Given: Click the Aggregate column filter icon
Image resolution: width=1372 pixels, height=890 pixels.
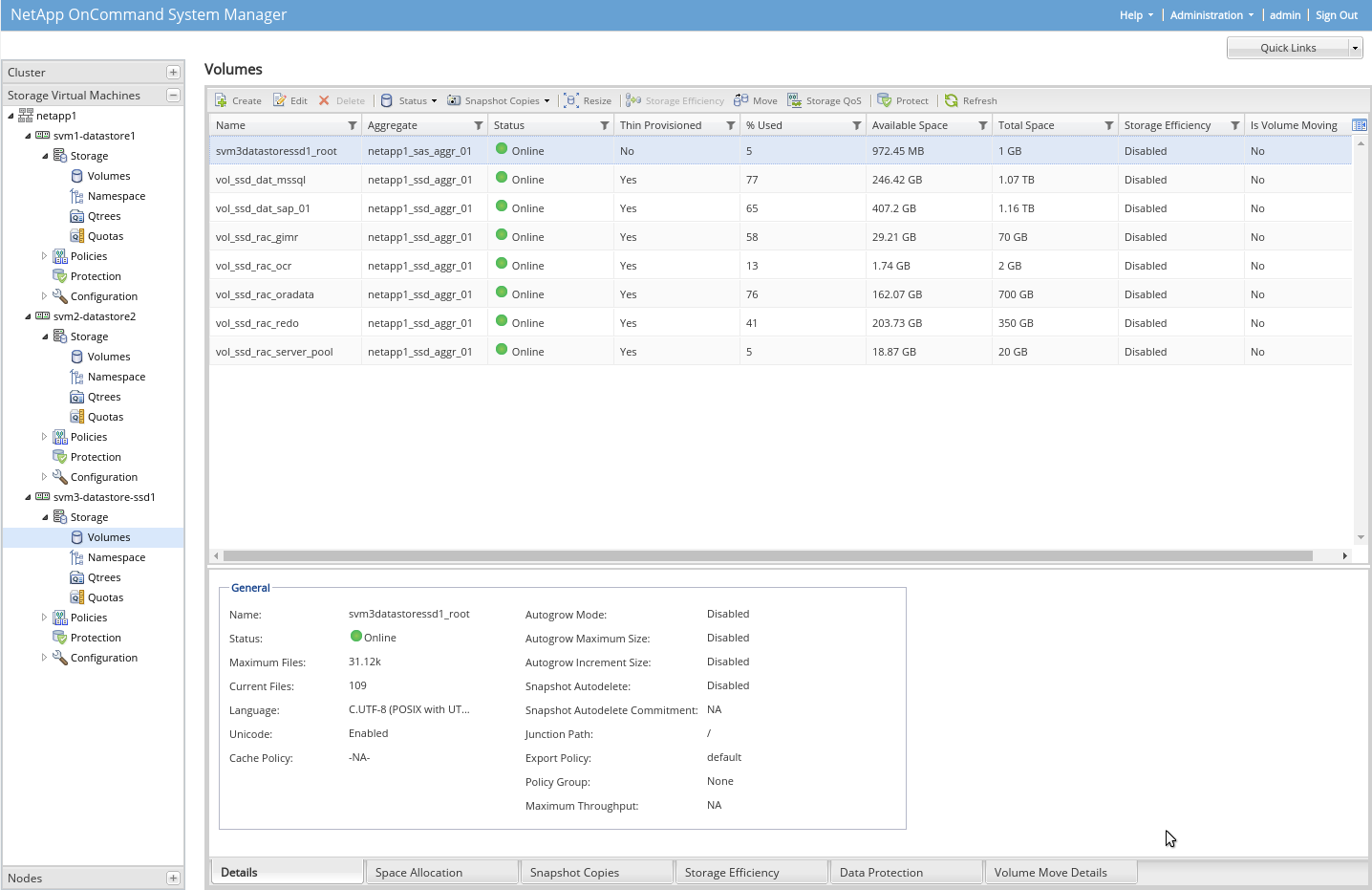Looking at the screenshot, I should tap(479, 125).
